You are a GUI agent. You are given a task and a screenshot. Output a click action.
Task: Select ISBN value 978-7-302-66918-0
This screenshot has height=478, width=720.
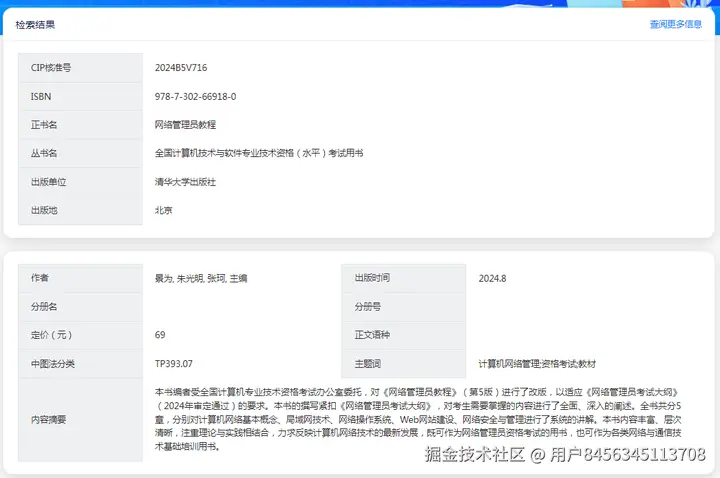coord(196,96)
